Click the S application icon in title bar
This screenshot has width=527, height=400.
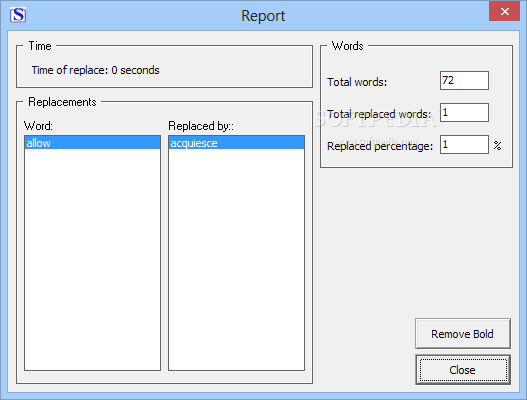[x=18, y=15]
